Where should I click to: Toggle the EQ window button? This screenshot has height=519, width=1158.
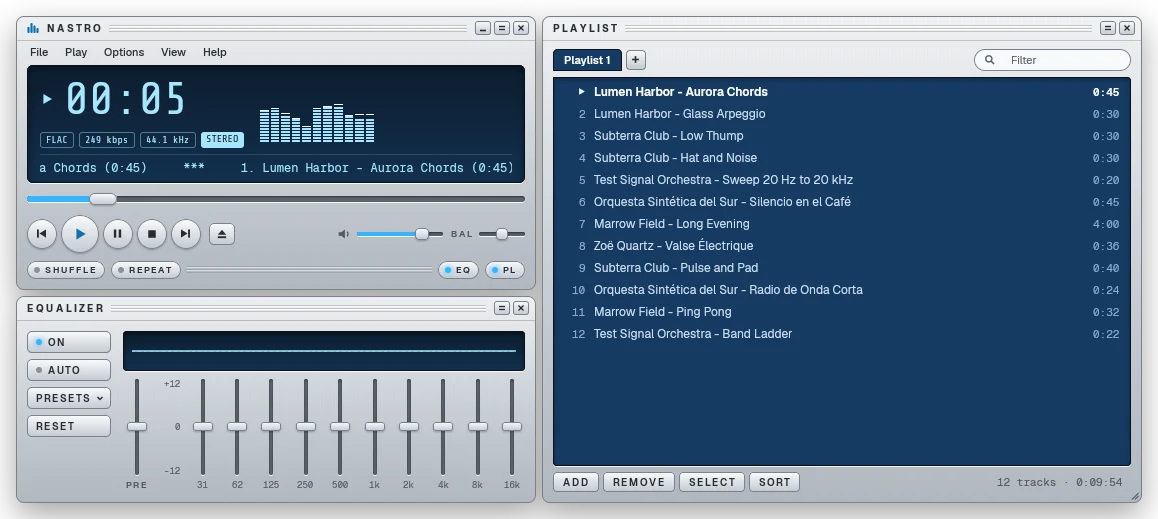click(458, 270)
